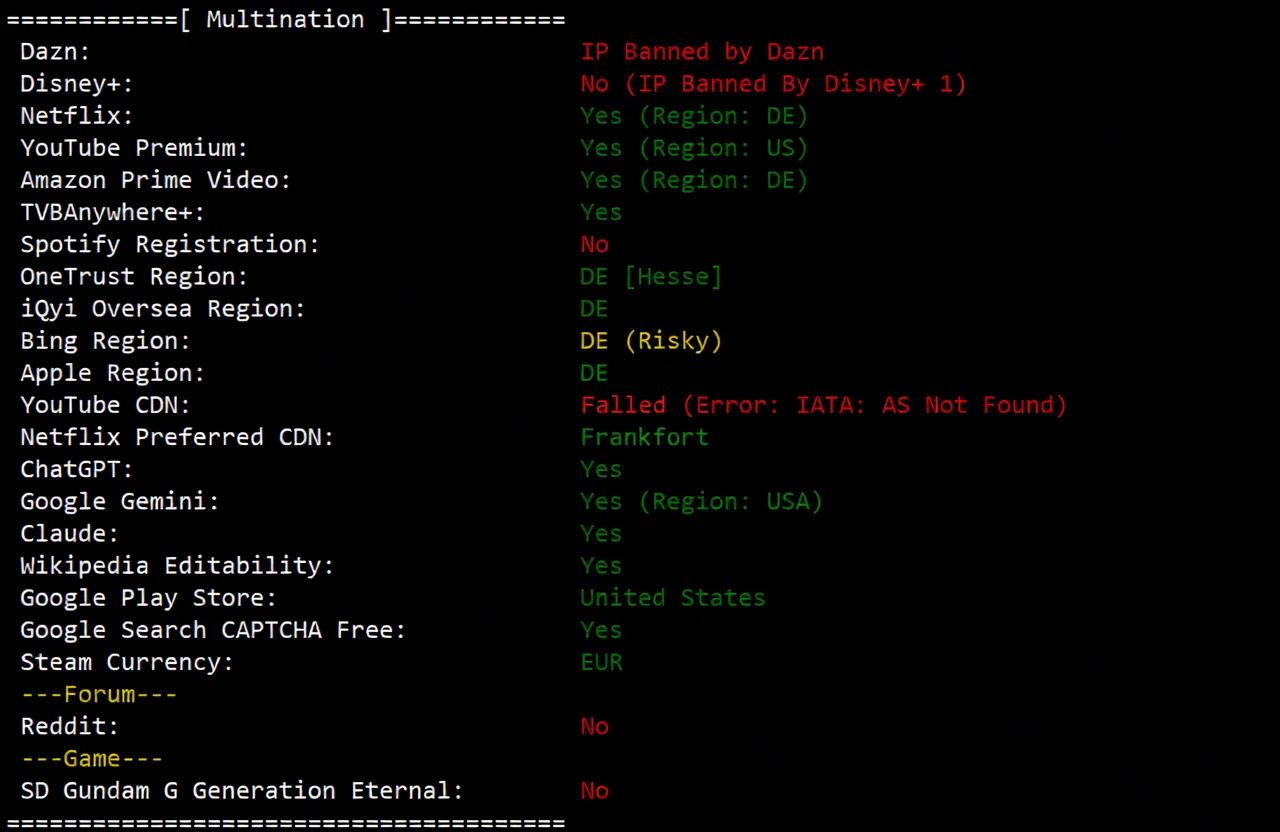Select the "Reddit:" label
This screenshot has height=832, width=1280.
[x=70, y=726]
